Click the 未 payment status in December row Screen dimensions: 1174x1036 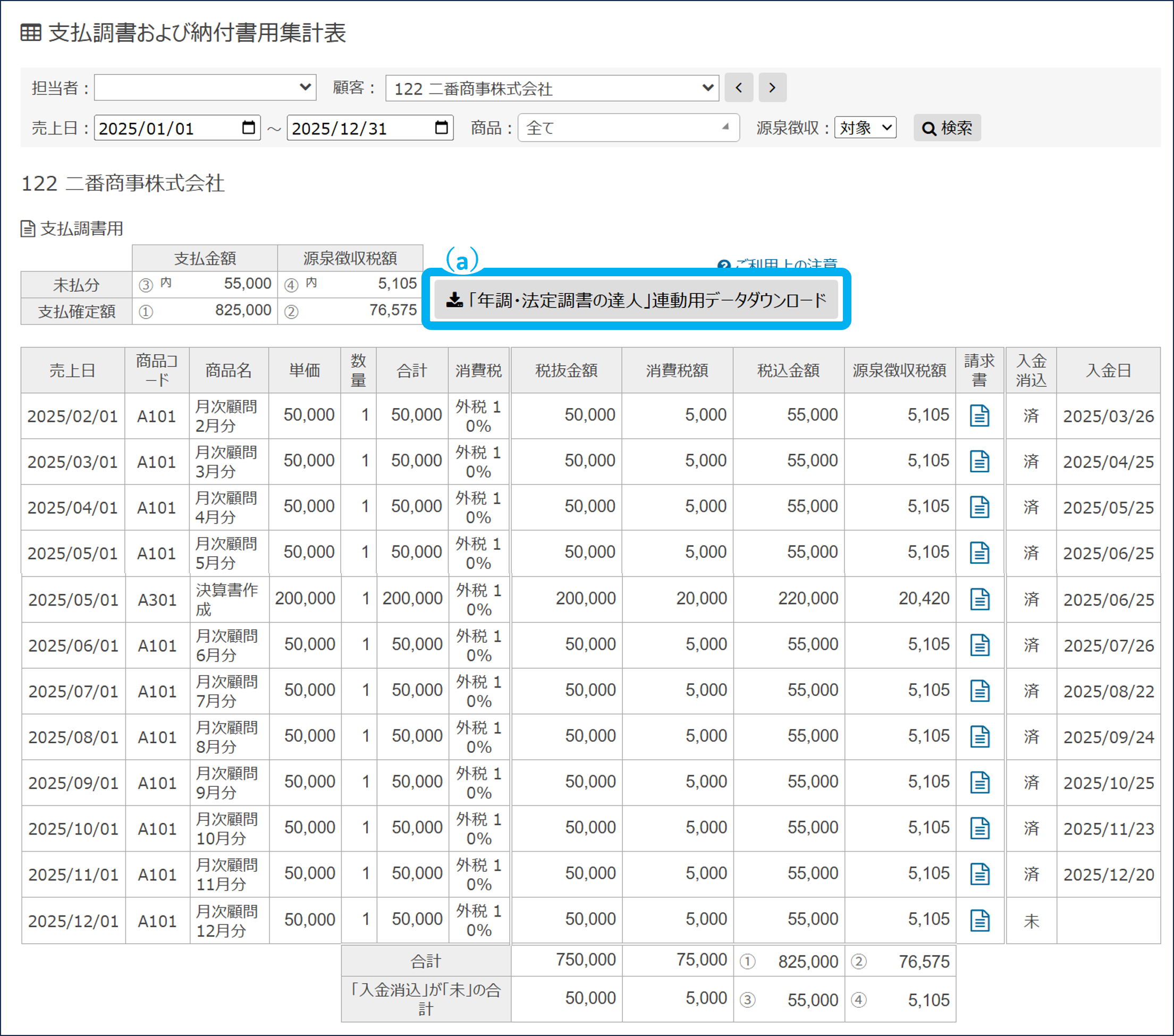tap(1031, 921)
